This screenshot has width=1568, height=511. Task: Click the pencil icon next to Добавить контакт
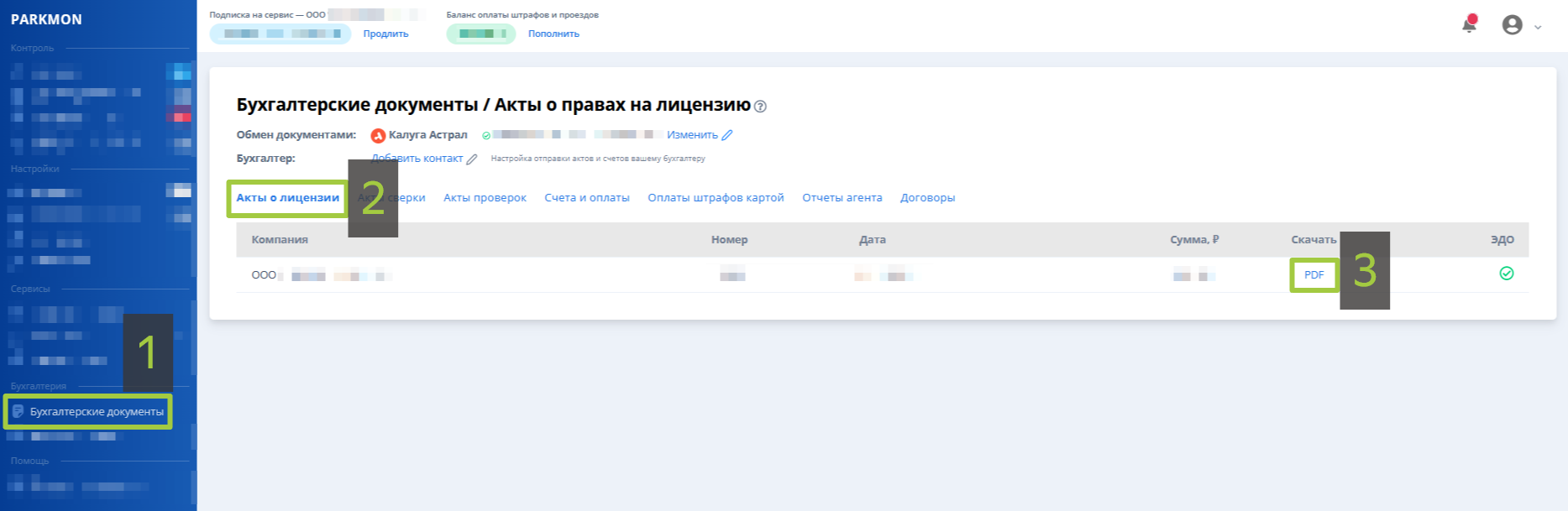[472, 159]
